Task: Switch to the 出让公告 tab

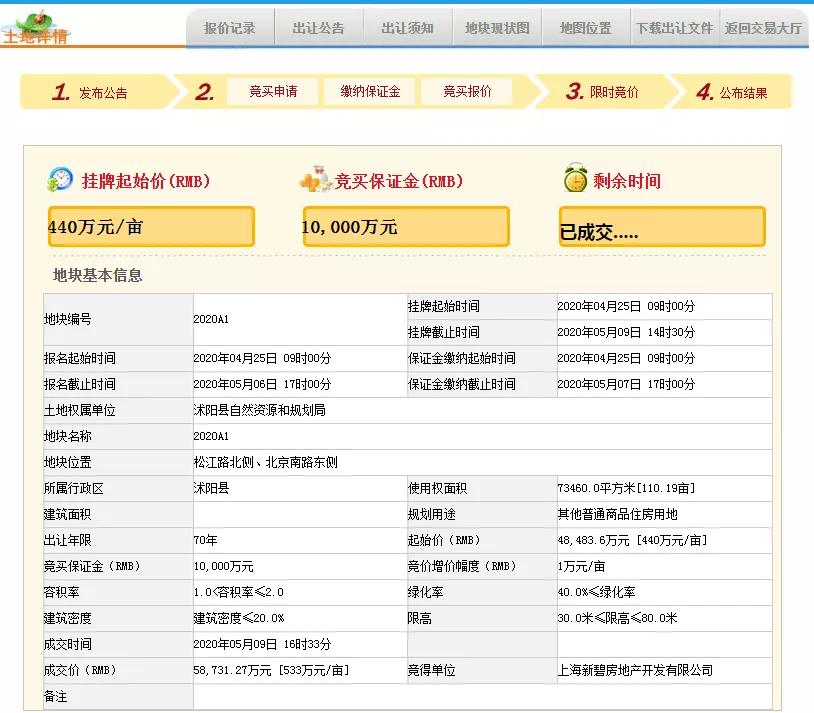Action: [x=319, y=29]
